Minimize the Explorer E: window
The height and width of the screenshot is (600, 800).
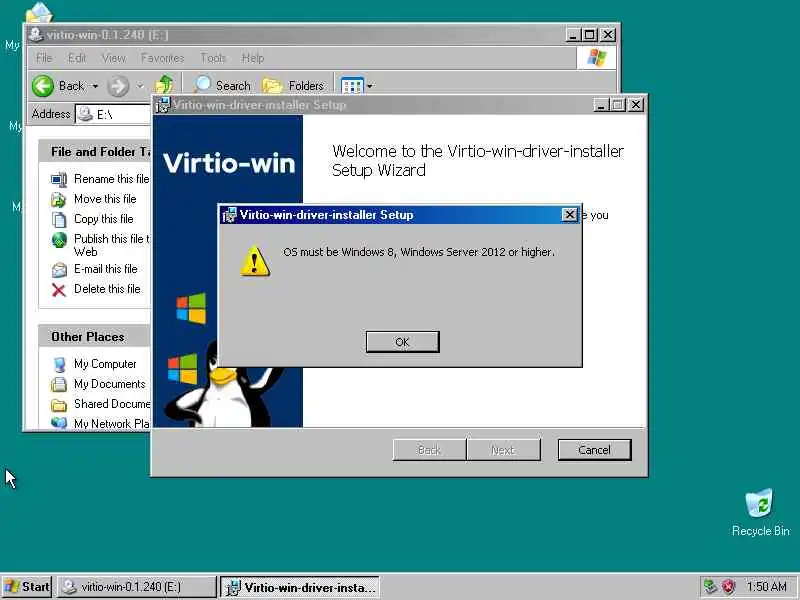(573, 35)
